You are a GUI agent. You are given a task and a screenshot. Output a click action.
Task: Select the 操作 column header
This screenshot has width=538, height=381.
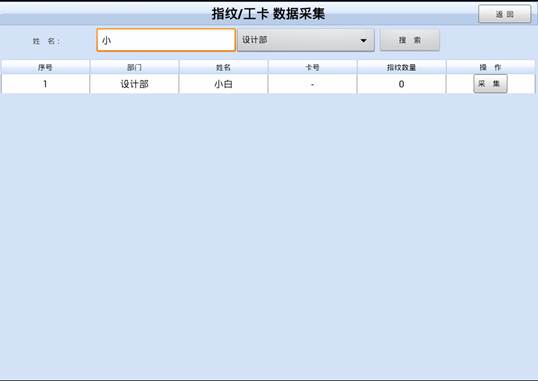[x=491, y=67]
